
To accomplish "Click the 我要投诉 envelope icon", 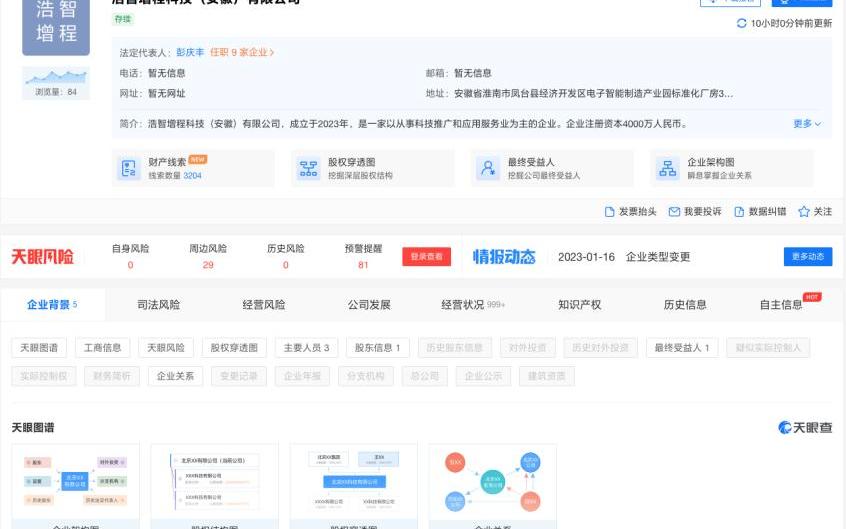I will 674,212.
